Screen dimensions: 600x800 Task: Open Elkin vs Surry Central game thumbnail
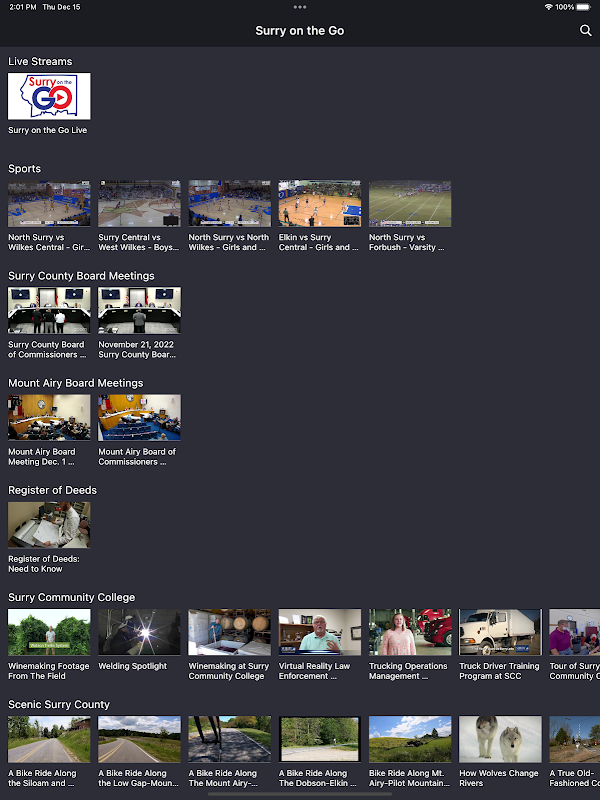click(x=320, y=204)
